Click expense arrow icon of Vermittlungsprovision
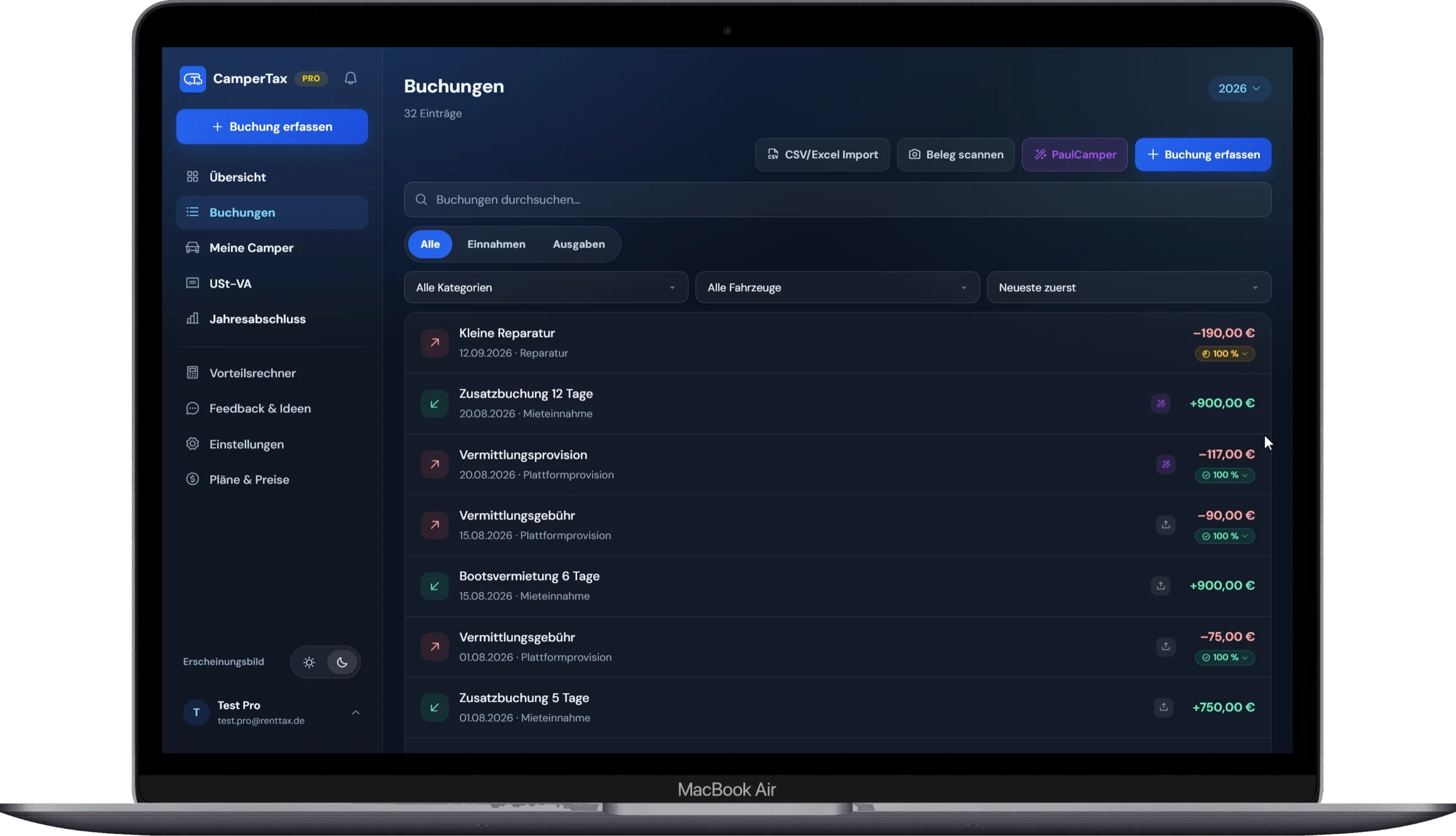The width and height of the screenshot is (1456, 836). tap(435, 464)
